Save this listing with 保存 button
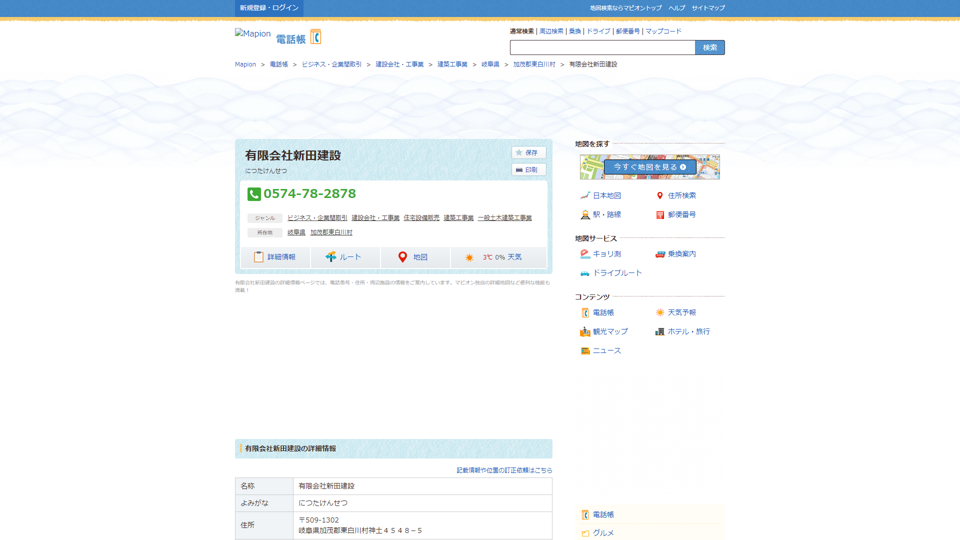960x540 pixels. click(x=528, y=153)
